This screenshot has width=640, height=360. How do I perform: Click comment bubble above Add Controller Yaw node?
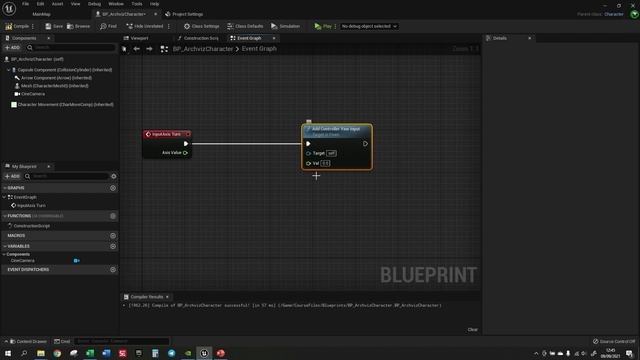(309, 122)
